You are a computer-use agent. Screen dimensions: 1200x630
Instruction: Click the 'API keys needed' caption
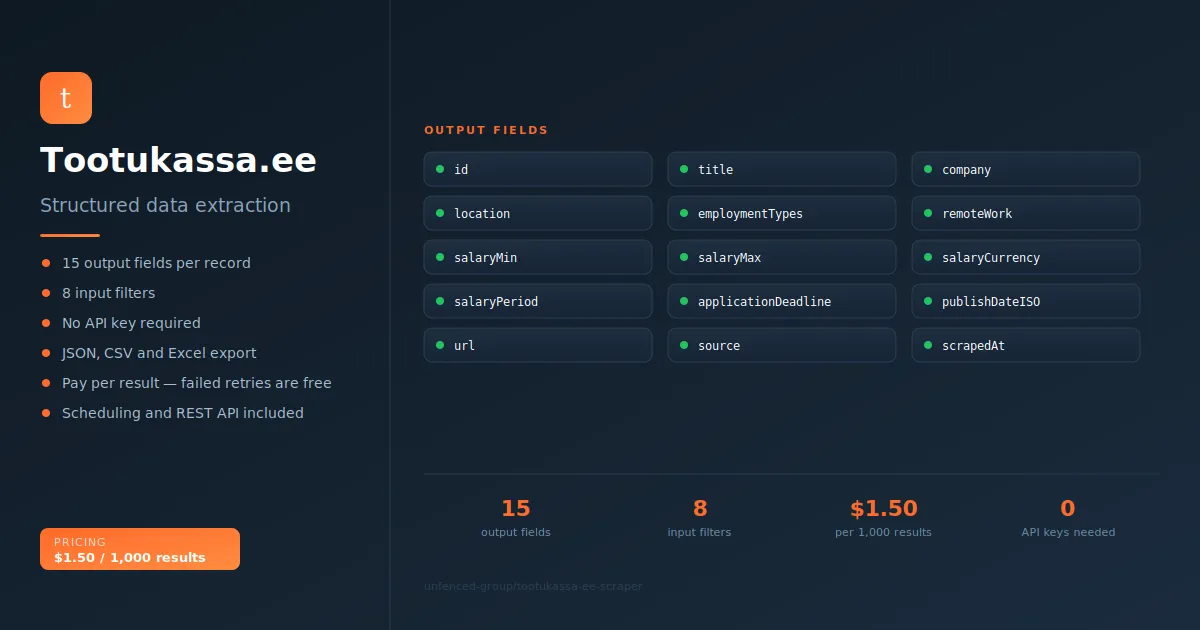1068,532
